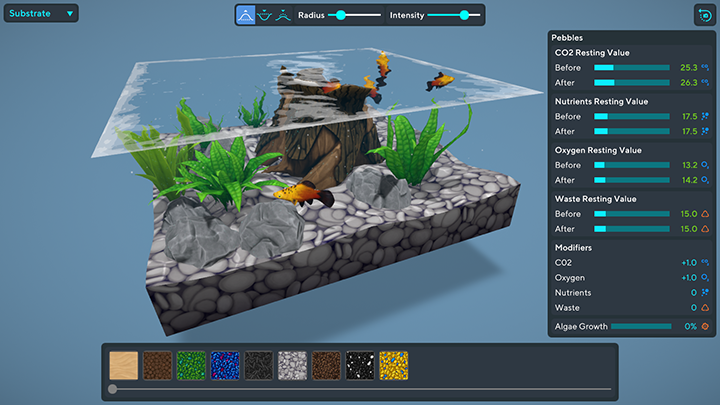The height and width of the screenshot is (405, 720).
Task: Click the Oxygen modifier value +1.0
Action: pyautogui.click(x=689, y=277)
